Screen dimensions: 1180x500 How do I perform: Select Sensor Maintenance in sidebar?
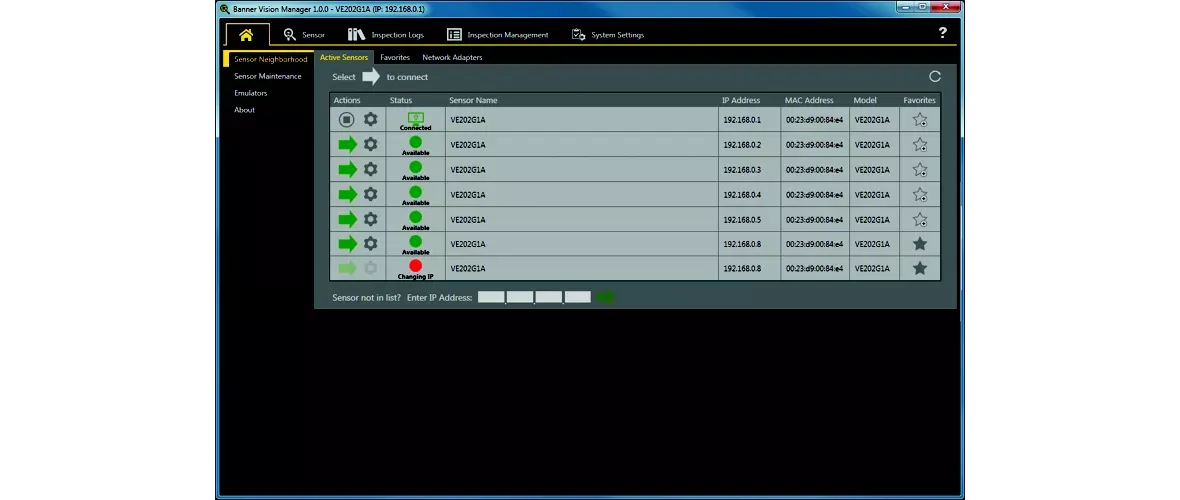point(268,76)
